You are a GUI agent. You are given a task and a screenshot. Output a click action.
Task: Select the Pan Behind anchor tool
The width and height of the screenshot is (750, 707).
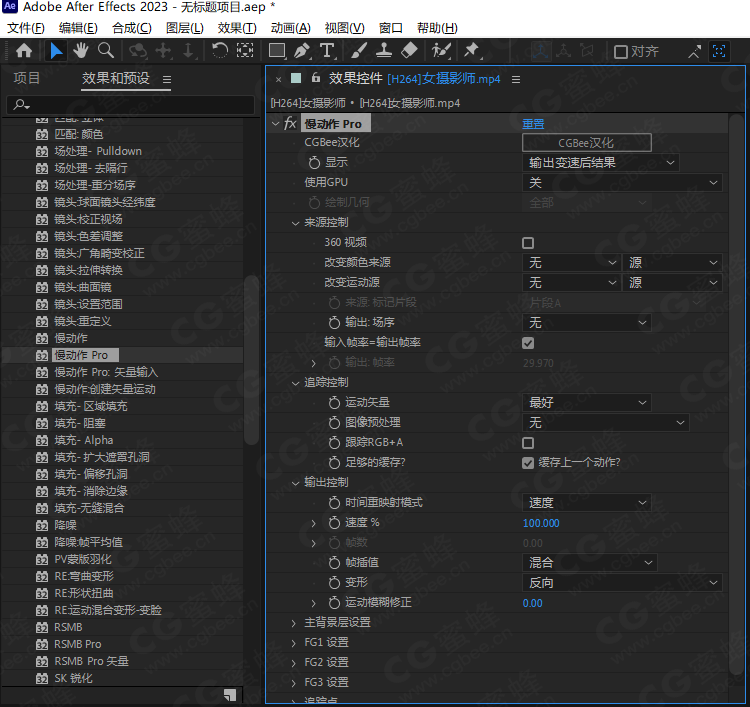245,51
